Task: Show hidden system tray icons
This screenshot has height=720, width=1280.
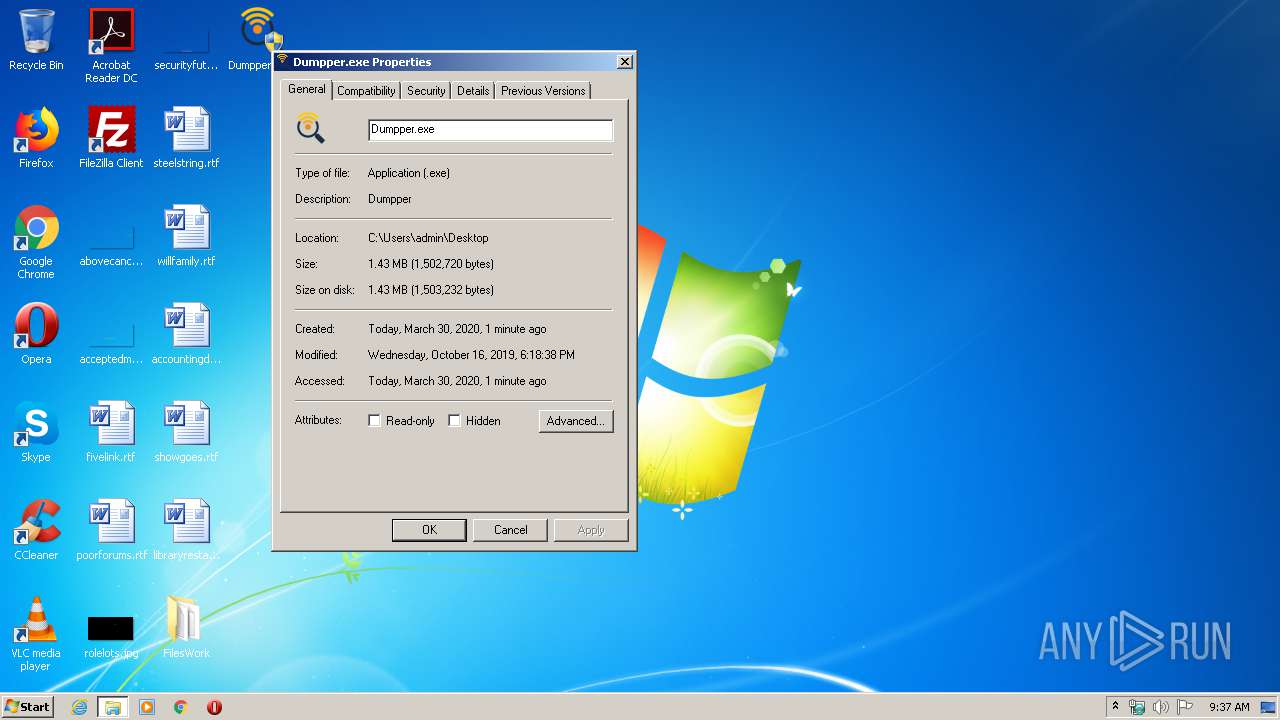Action: [x=1116, y=707]
